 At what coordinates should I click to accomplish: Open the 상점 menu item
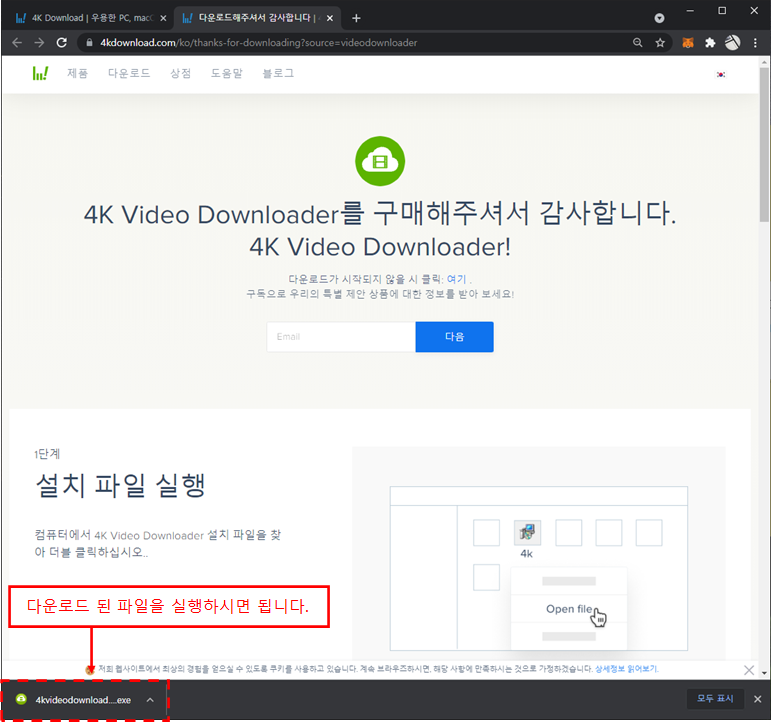(x=180, y=73)
